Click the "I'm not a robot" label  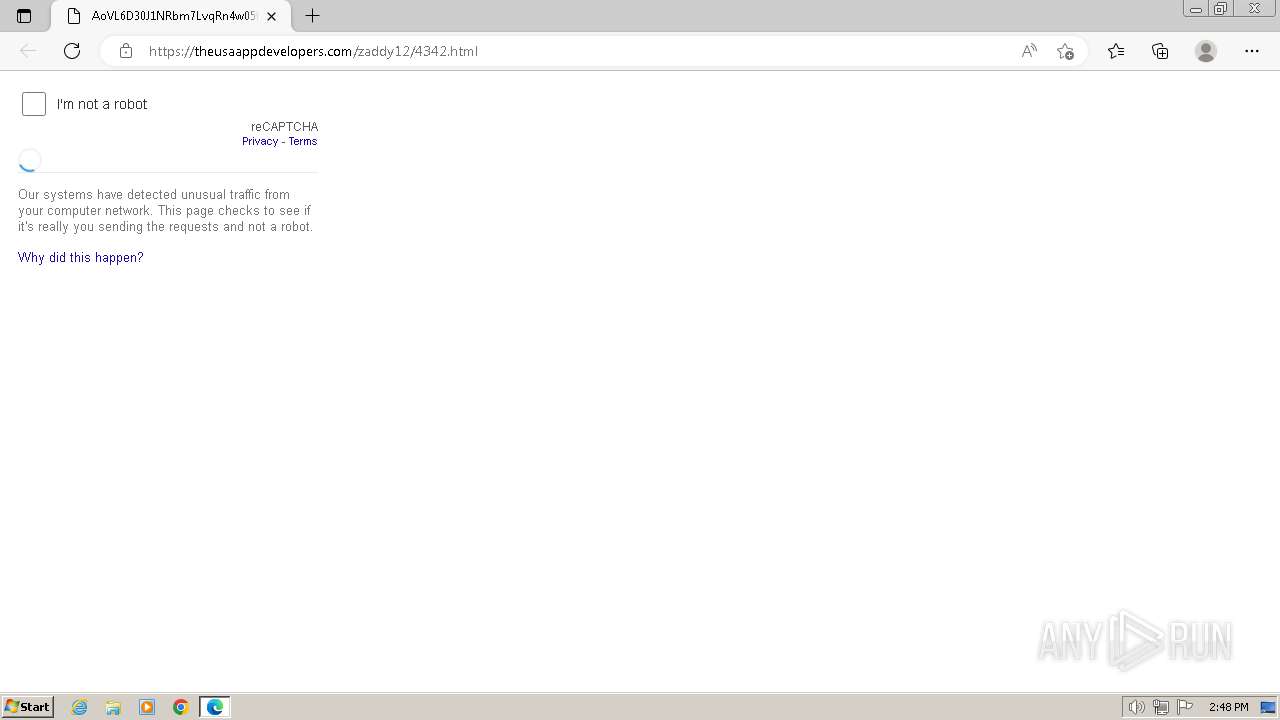[102, 104]
